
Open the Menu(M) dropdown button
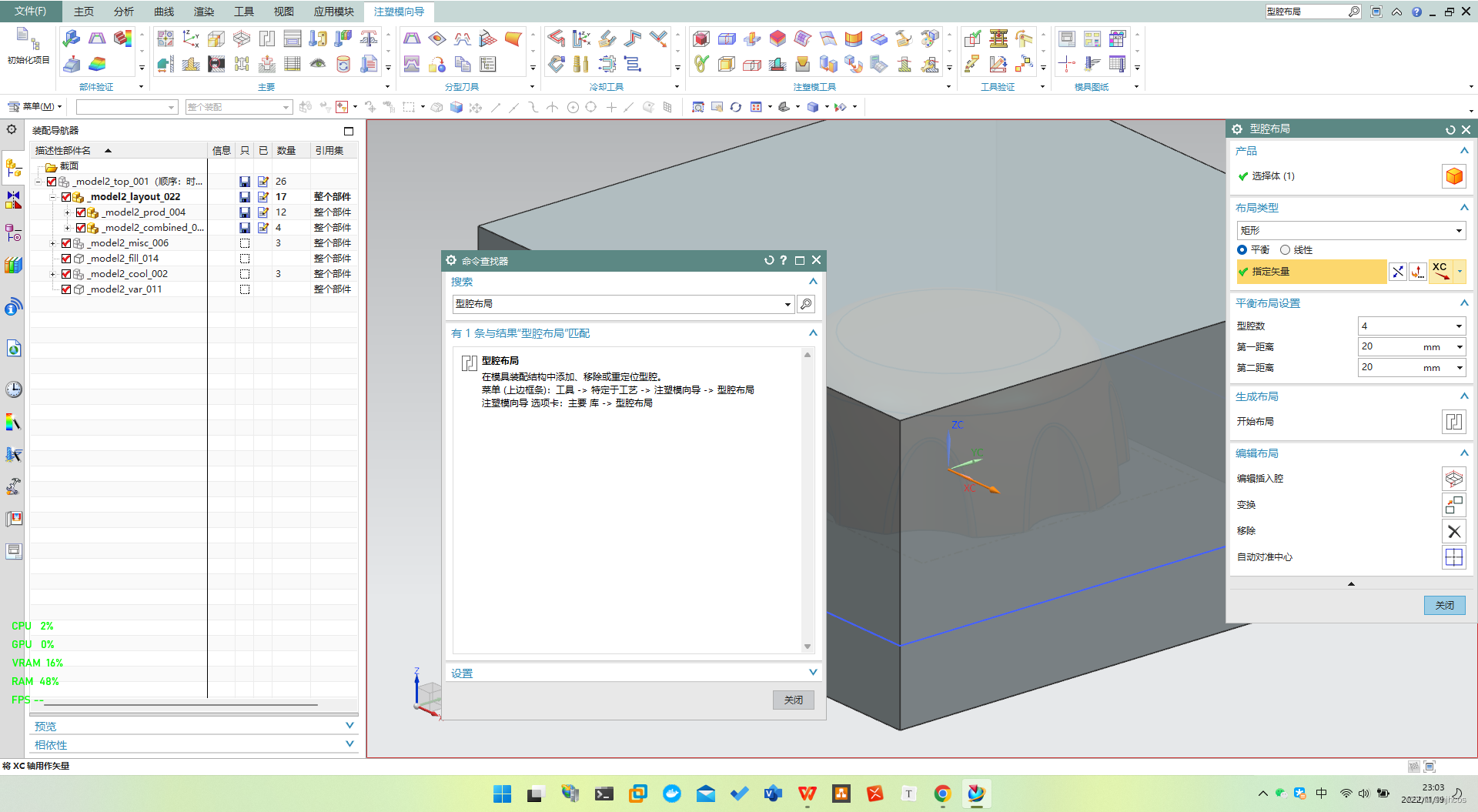35,107
